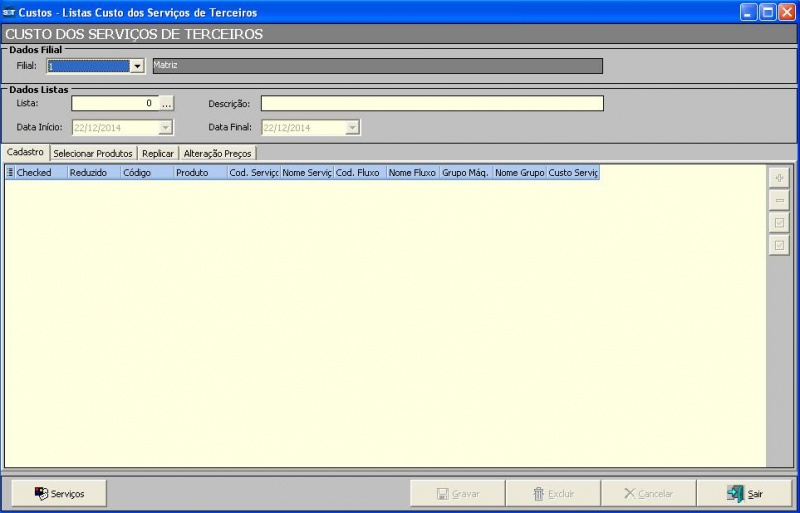
Task: Go to the Alteração Preços tab
Action: pos(218,153)
